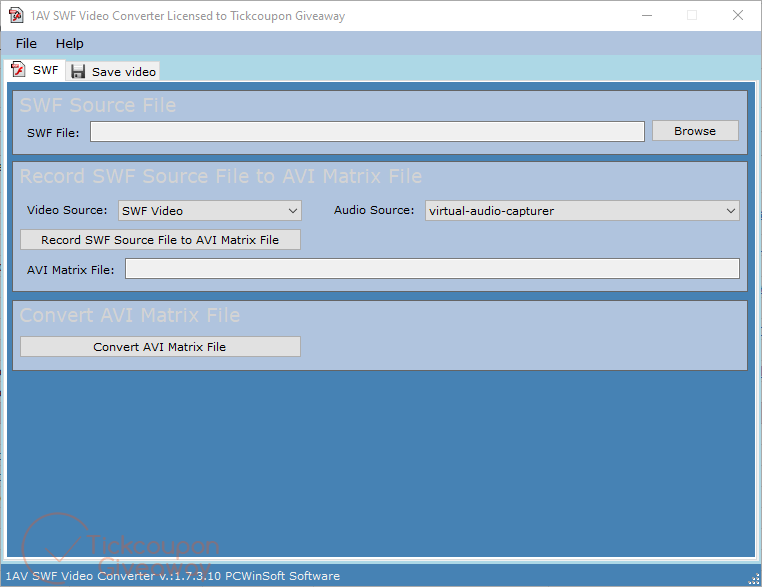Click the window resize grip
Image resolution: width=762 pixels, height=587 pixels.
click(x=754, y=579)
